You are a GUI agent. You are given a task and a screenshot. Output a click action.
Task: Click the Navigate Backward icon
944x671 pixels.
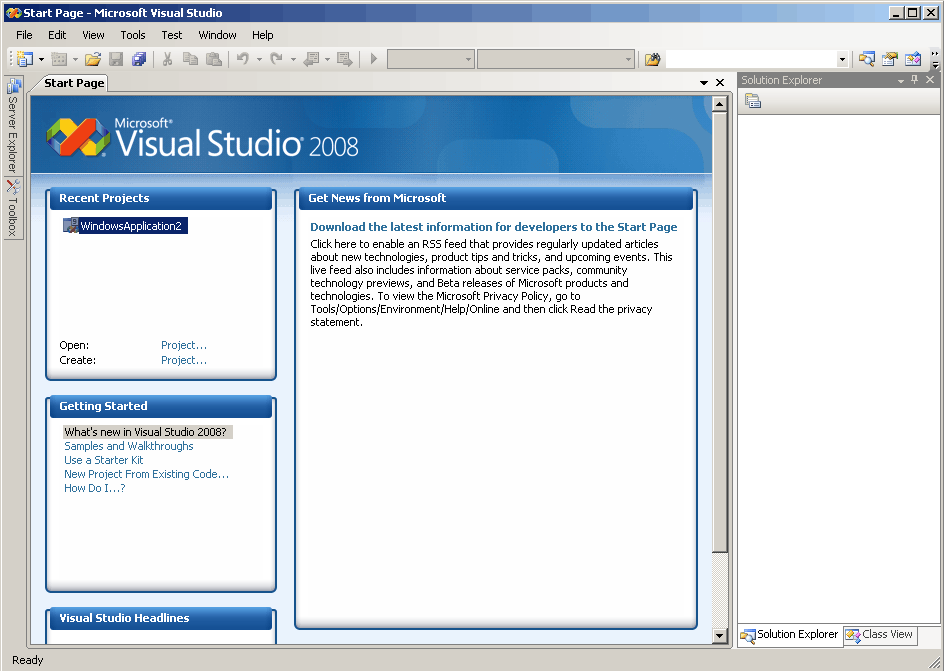[x=311, y=59]
